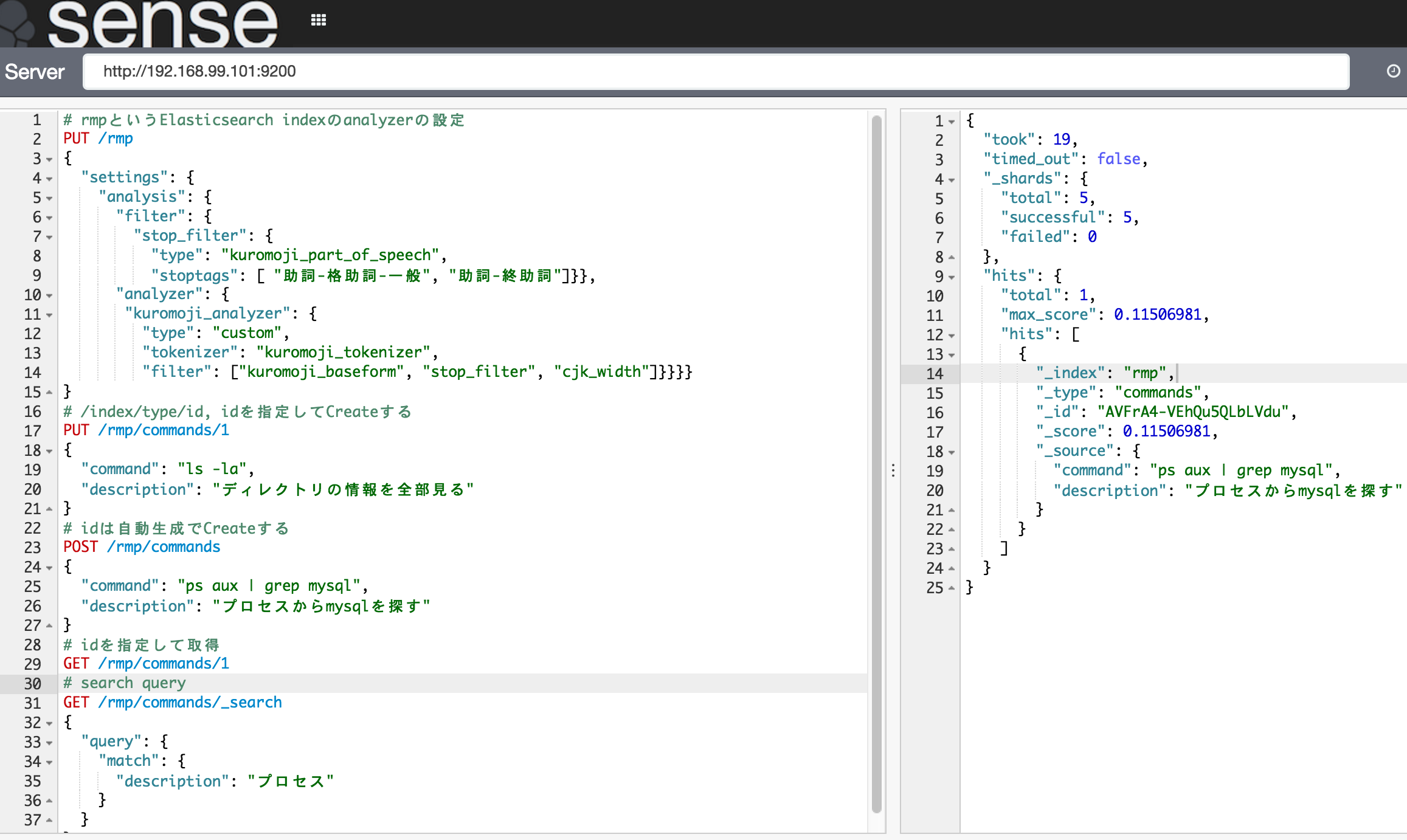Image resolution: width=1407 pixels, height=840 pixels.
Task: Click the panel resize dots handle
Action: click(893, 470)
